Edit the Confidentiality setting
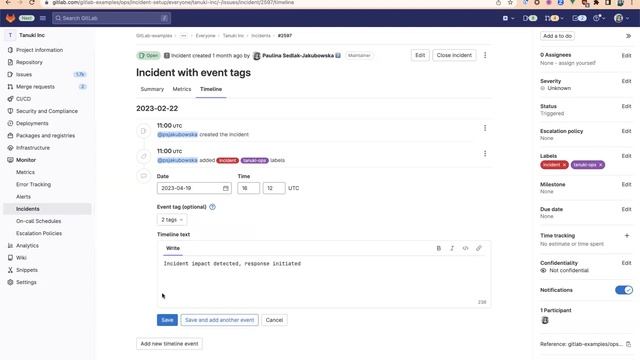This screenshot has height=360, width=640. coord(627,263)
